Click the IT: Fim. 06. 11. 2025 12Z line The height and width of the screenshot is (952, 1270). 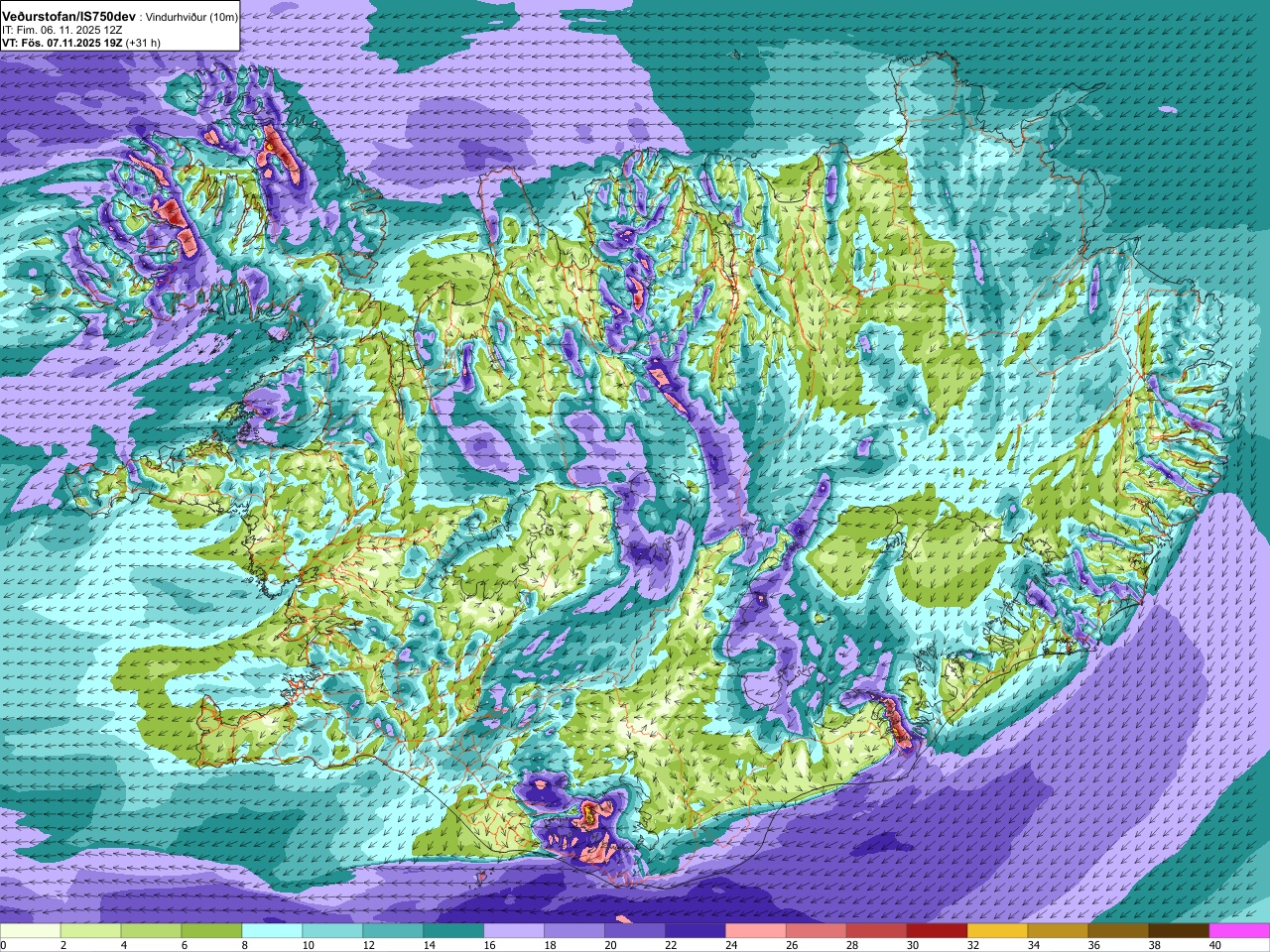(63, 31)
